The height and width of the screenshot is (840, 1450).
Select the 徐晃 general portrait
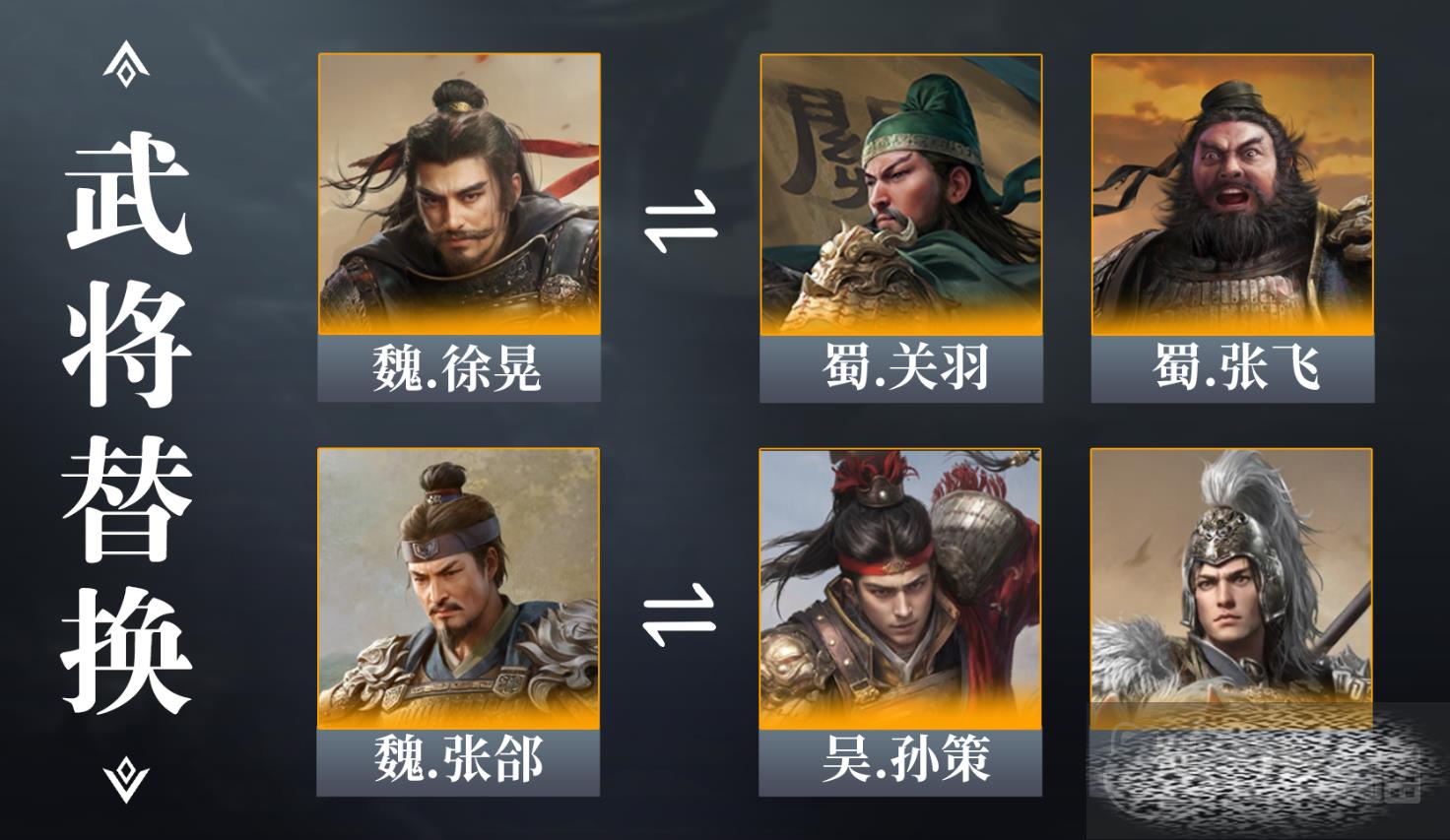tap(459, 194)
